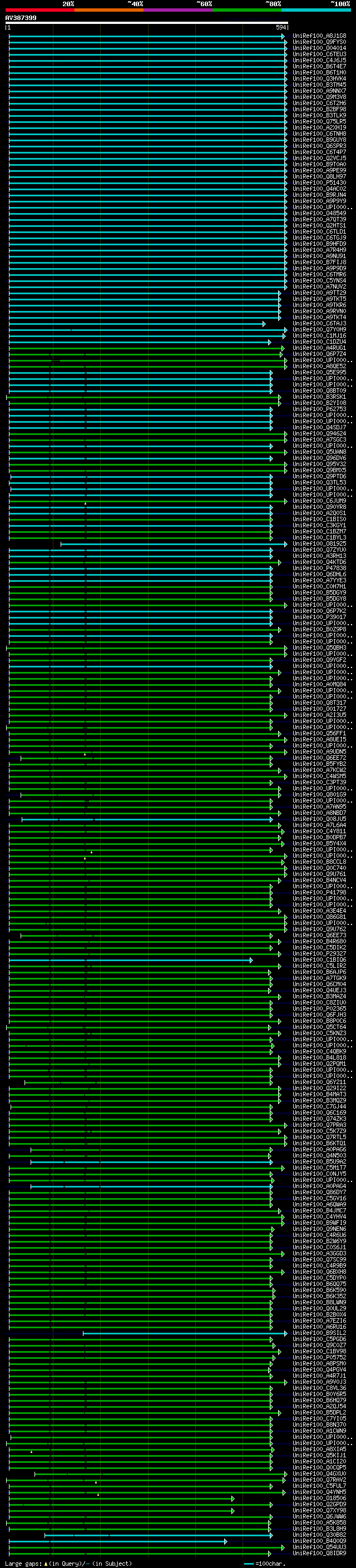The width and height of the screenshot is (356, 1568).
Task: Click the green ~80% identity legend segment
Action: click(247, 10)
